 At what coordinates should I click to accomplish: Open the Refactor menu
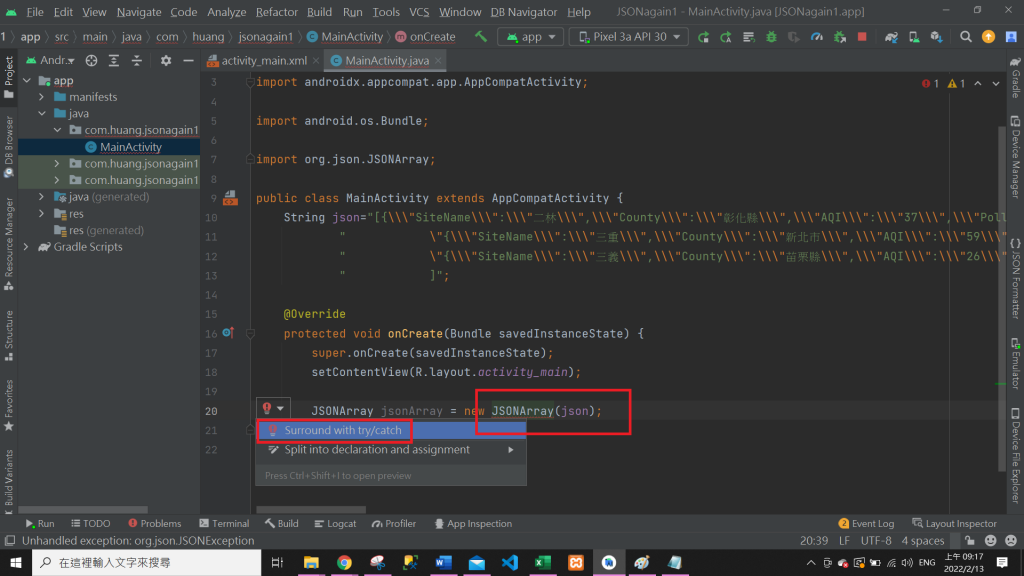pyautogui.click(x=276, y=12)
